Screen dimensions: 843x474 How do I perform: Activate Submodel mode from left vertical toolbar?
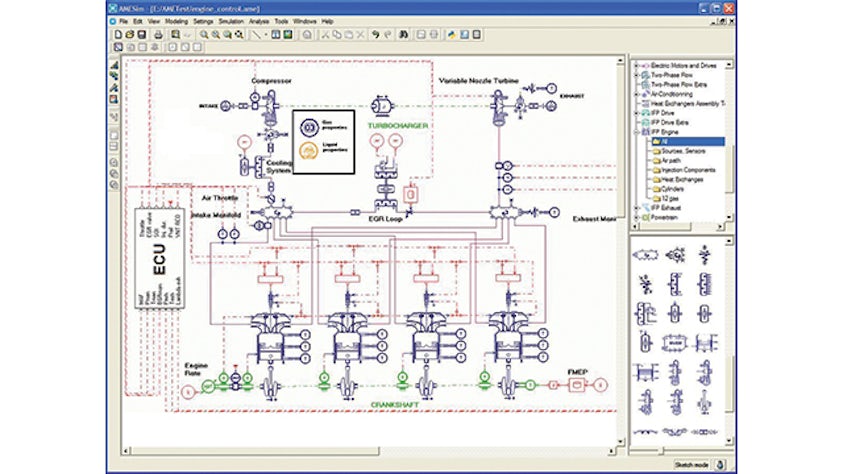tap(114, 76)
